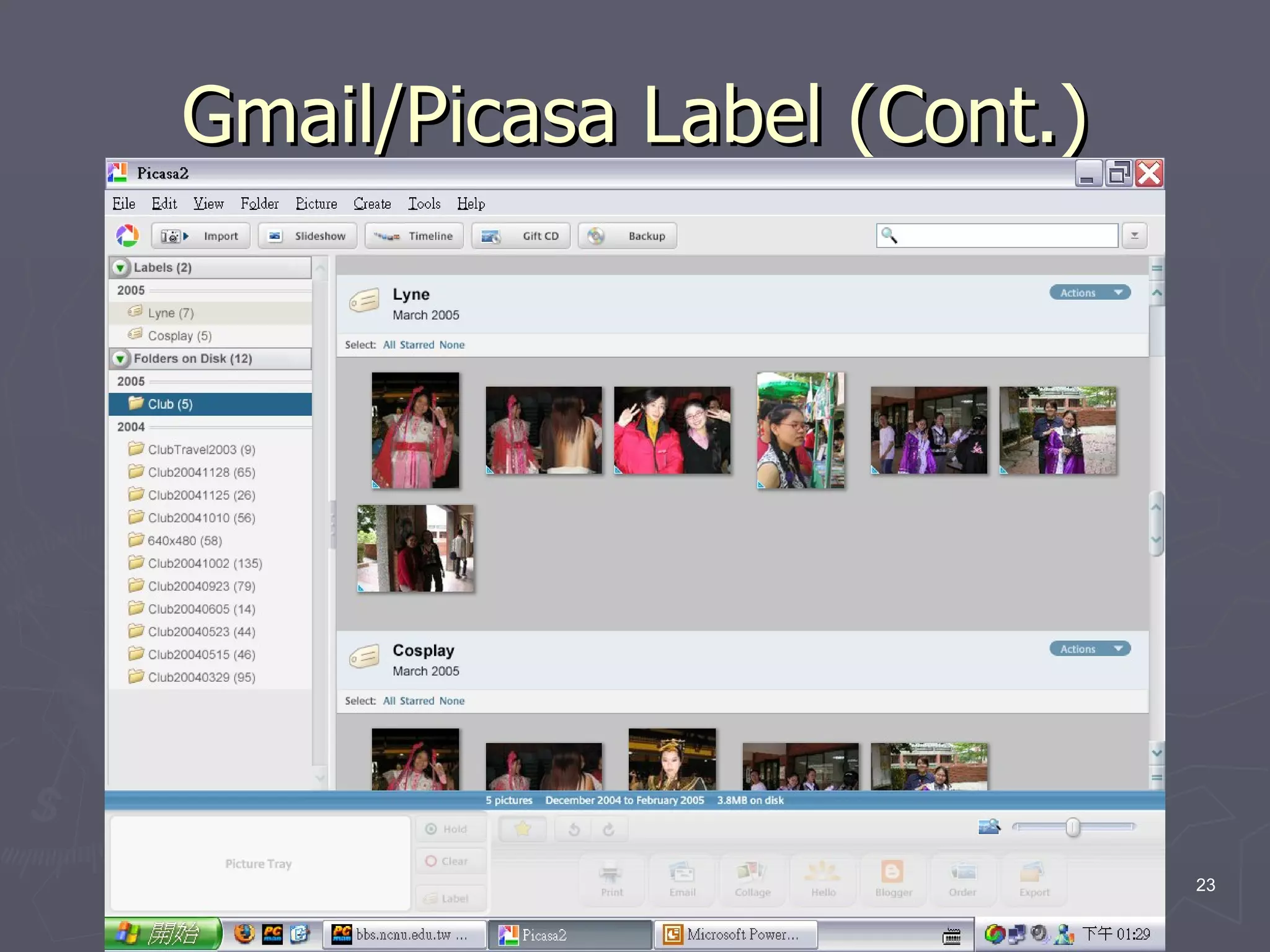Open the ClubTravel2003 (9) folder
Viewport: 1270px width, 952px height.
(210, 449)
